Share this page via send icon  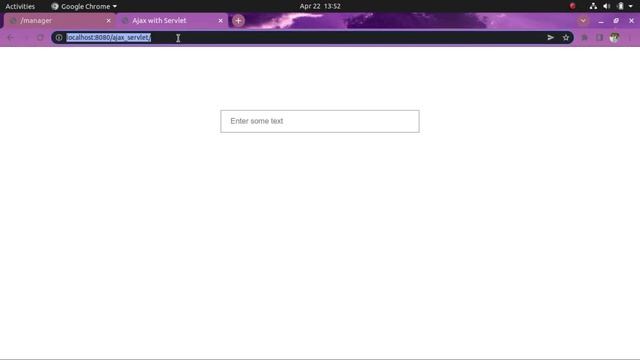(x=551, y=38)
